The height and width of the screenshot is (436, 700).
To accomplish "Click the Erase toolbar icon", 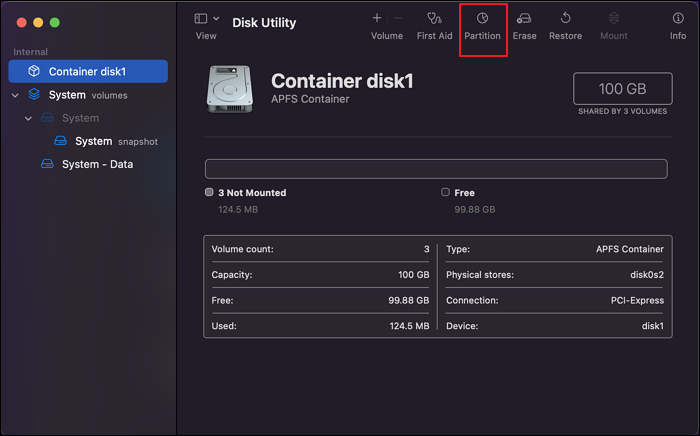I will click(524, 19).
